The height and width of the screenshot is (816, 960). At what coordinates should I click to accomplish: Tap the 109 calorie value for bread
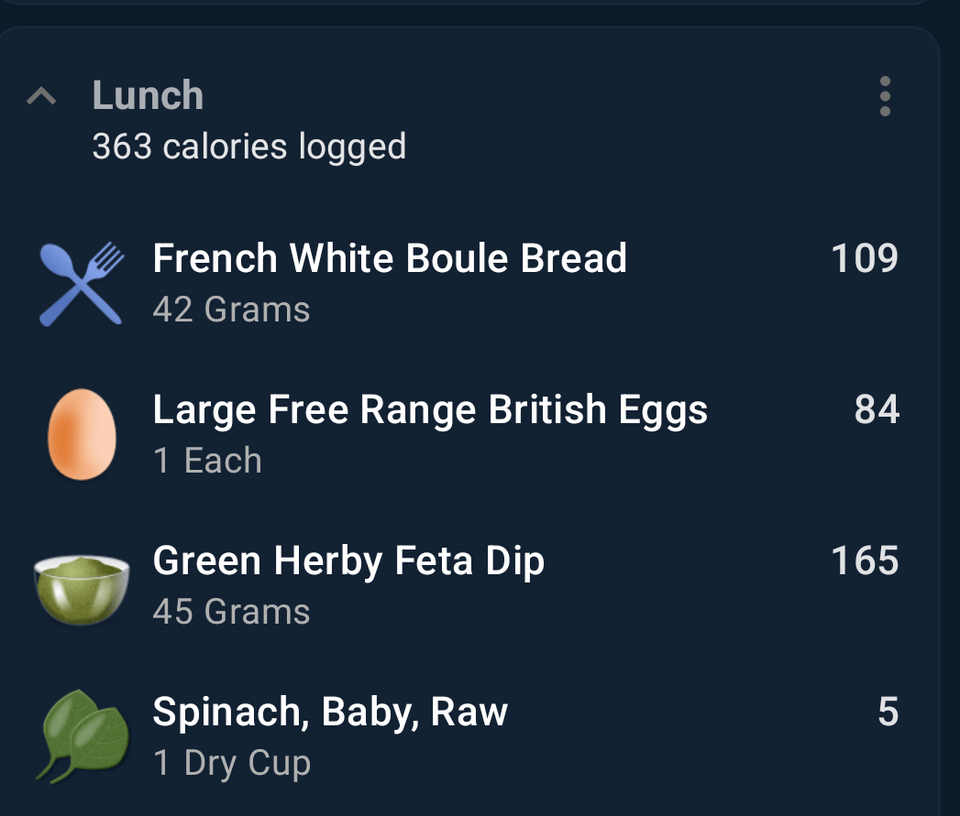(864, 258)
